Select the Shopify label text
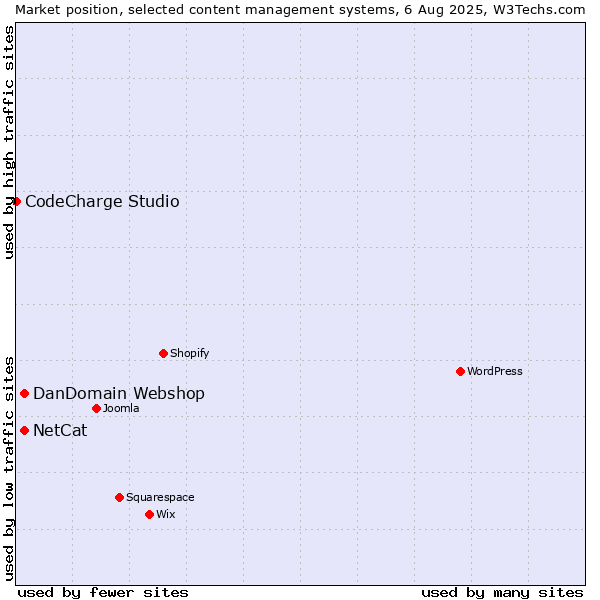This screenshot has height=600, width=600. tap(190, 354)
